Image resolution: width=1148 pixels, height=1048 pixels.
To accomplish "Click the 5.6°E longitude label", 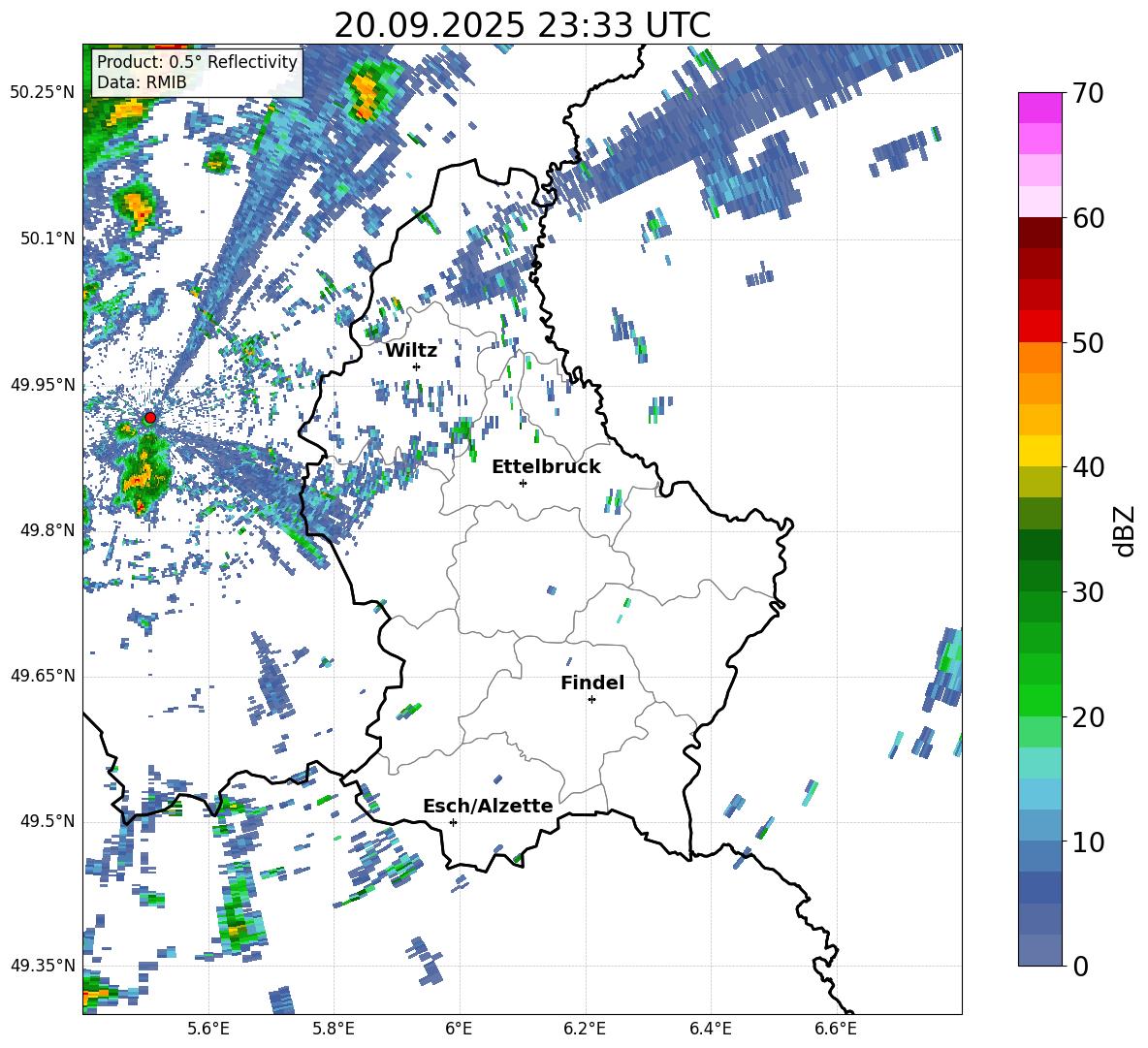I will coord(208,1030).
